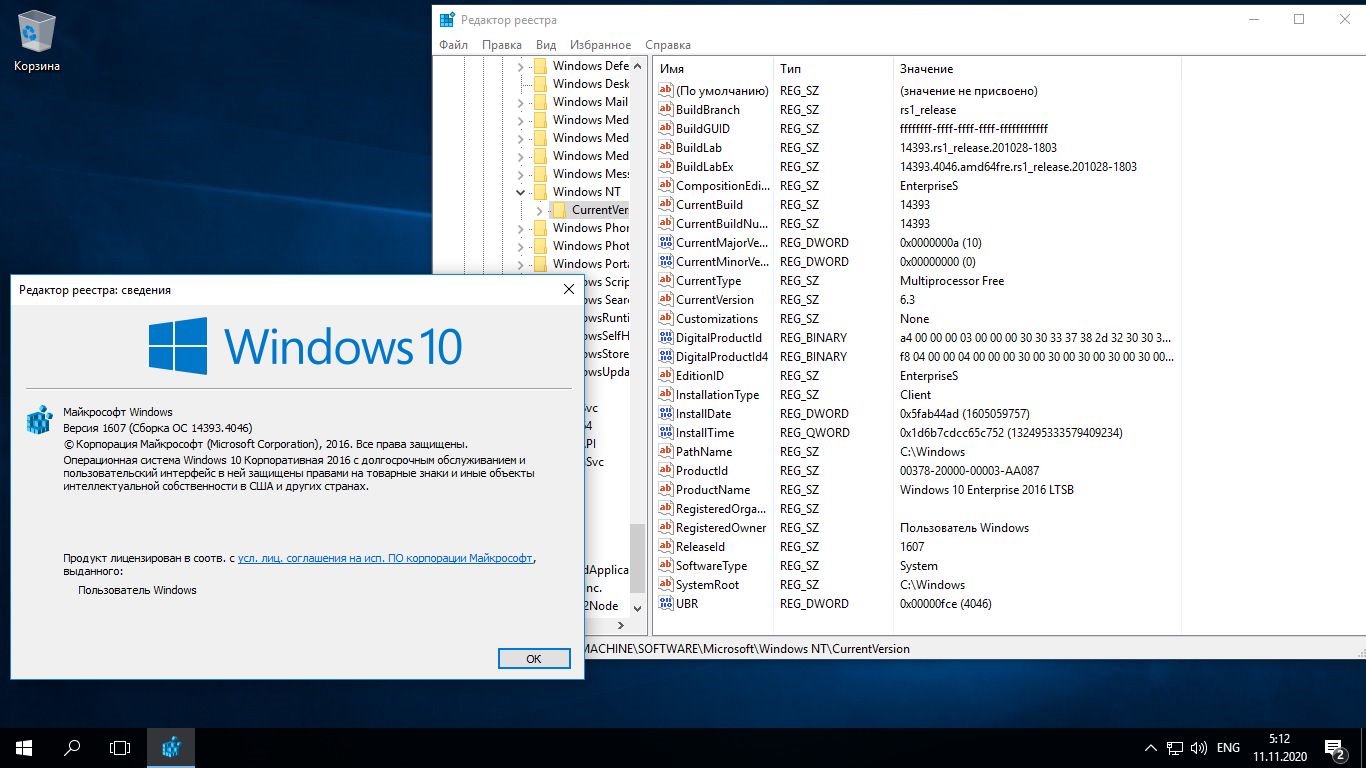Click the Registry Editor title bar icon
This screenshot has height=768, width=1366.
click(446, 19)
